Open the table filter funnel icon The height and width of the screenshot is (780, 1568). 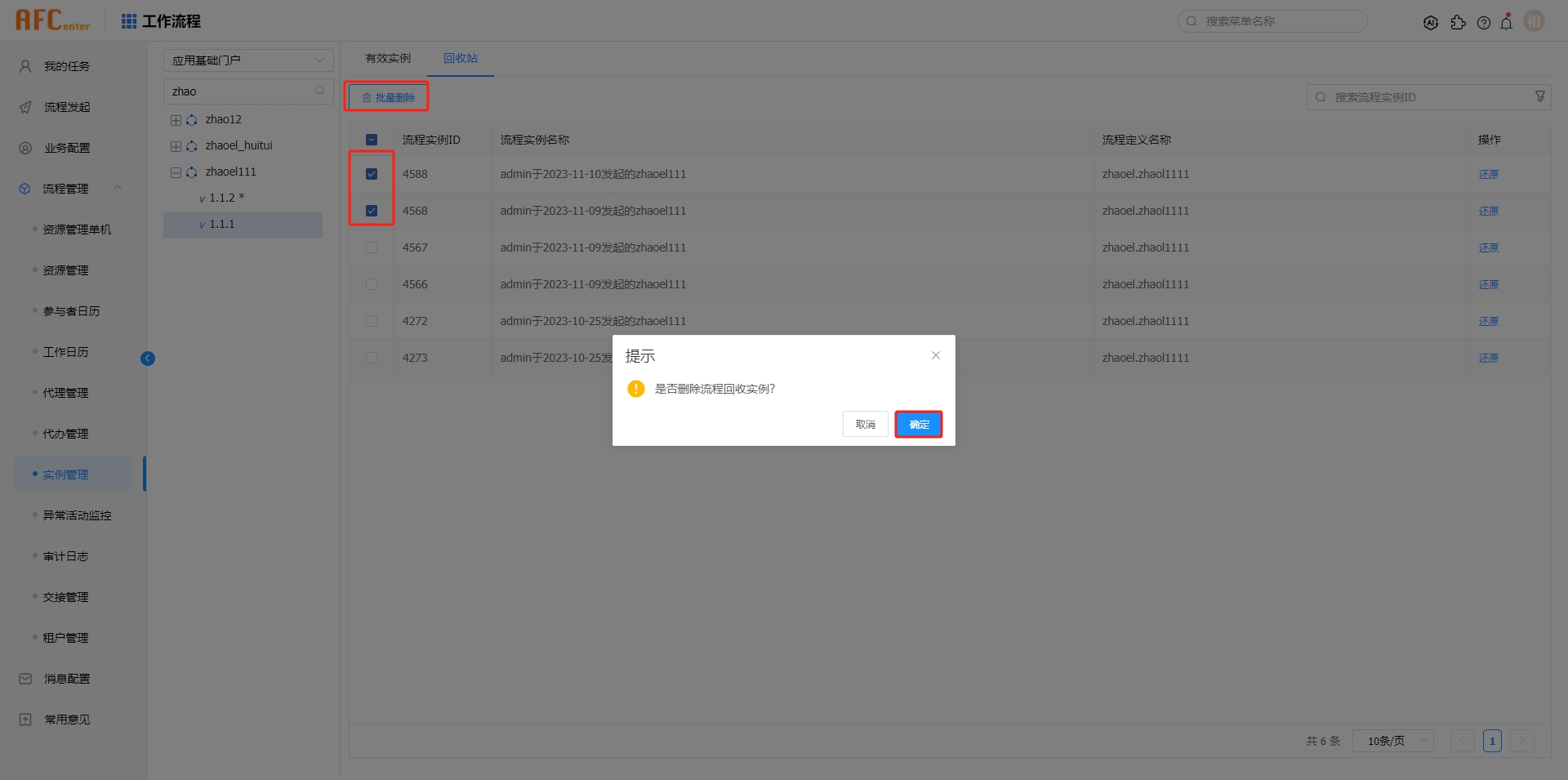[x=1541, y=96]
